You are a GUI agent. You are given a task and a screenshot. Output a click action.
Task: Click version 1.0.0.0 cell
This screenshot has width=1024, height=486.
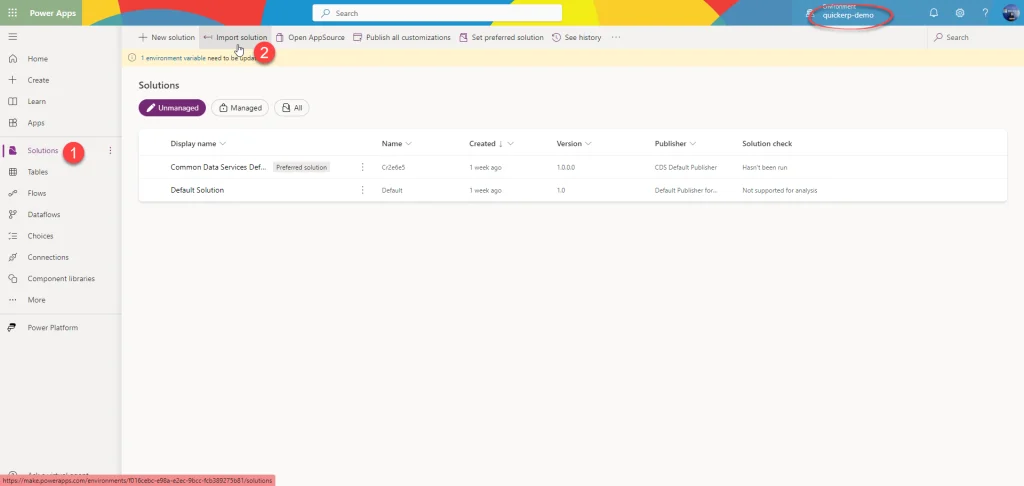pos(566,168)
